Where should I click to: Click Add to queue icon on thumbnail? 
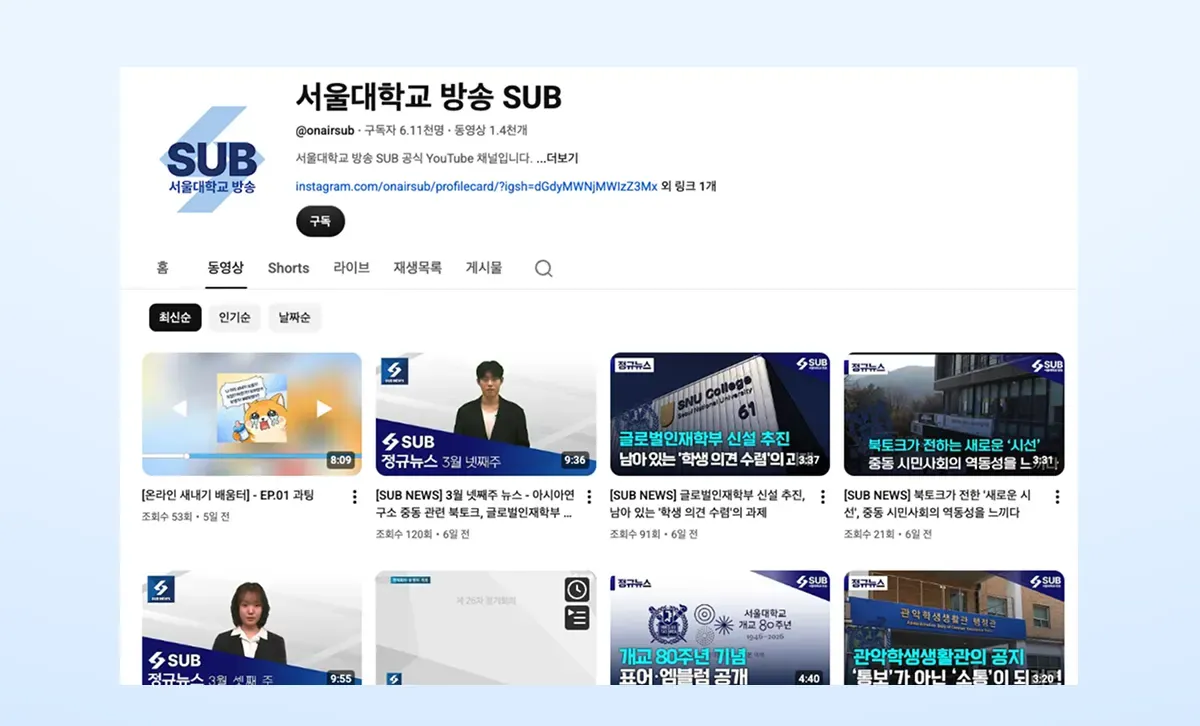tap(577, 618)
